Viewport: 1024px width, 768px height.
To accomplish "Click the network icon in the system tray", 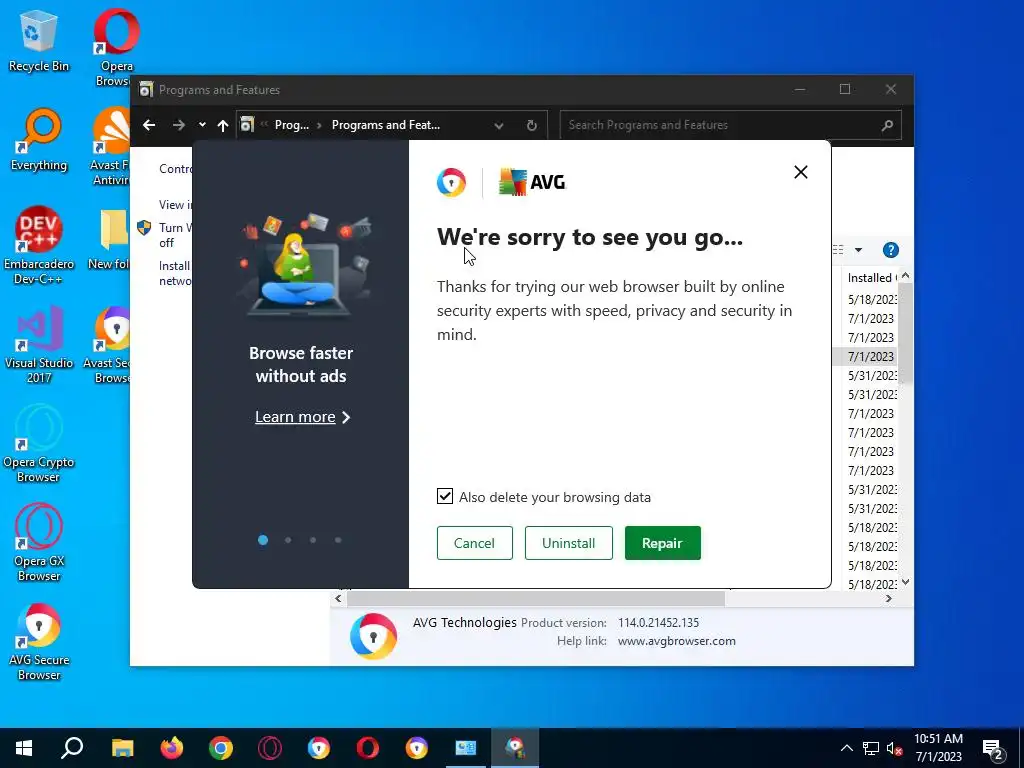I will 871,748.
